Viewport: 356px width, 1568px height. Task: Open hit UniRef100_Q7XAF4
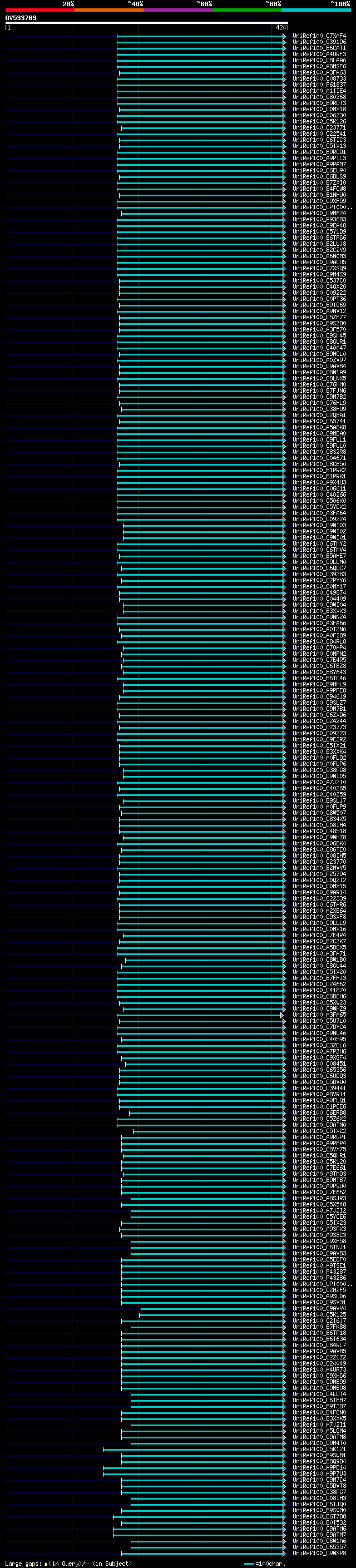coord(319,36)
